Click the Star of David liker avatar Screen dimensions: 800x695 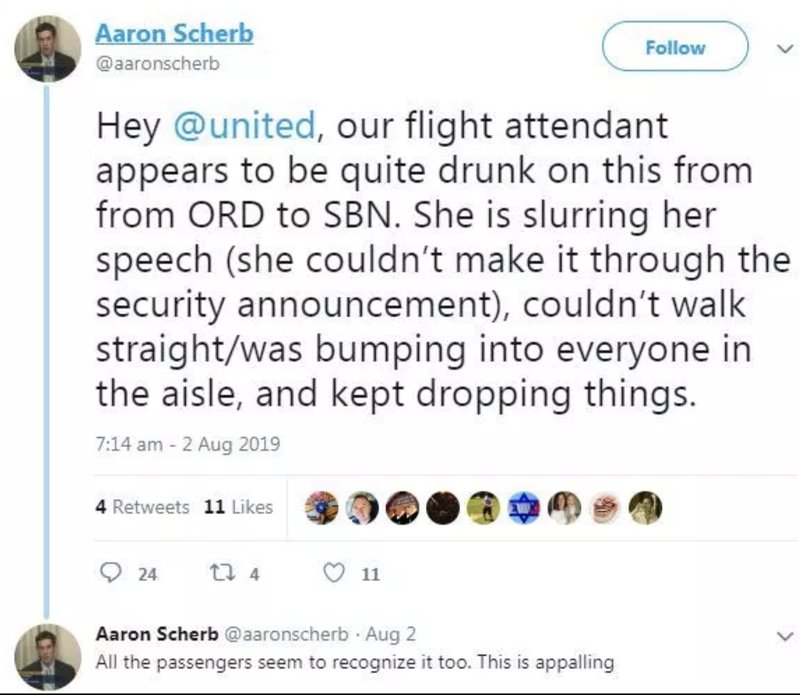(524, 508)
